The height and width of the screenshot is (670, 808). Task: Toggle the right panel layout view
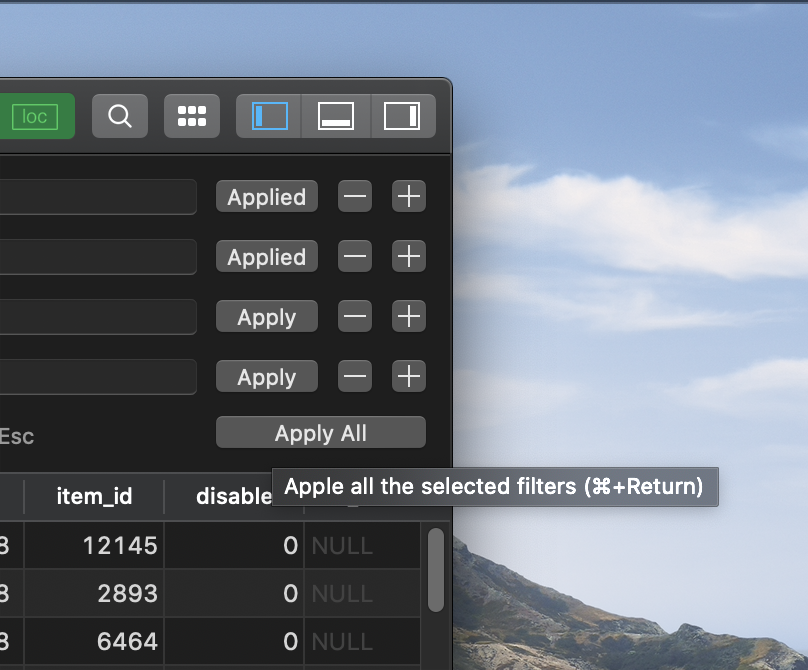tap(403, 115)
